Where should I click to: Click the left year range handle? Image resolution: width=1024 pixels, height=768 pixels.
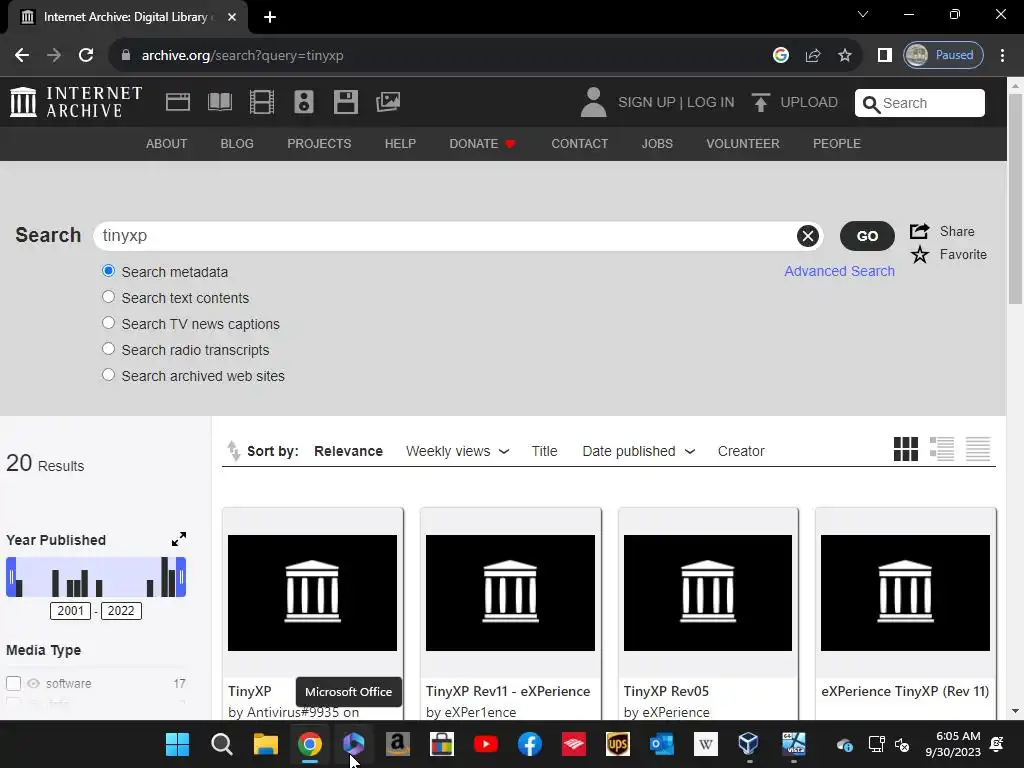pyautogui.click(x=11, y=577)
